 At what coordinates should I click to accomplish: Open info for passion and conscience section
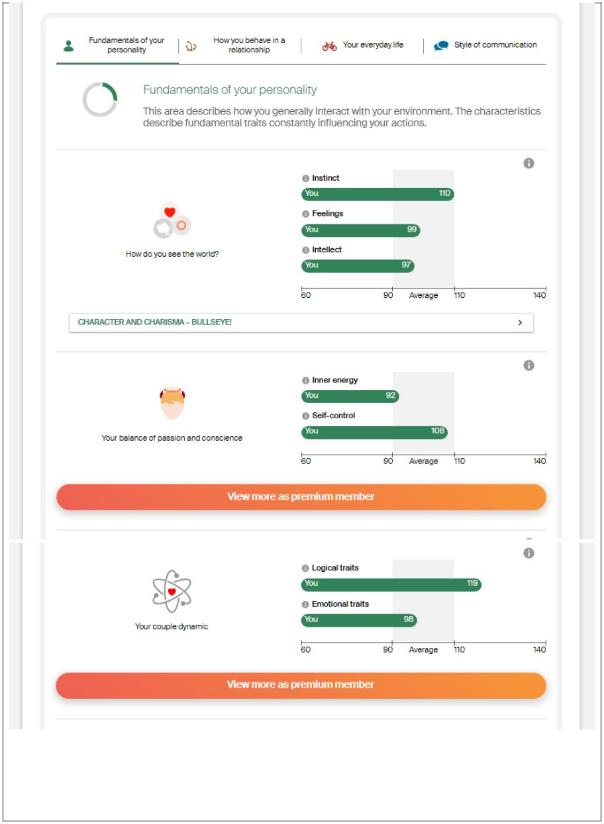point(529,365)
